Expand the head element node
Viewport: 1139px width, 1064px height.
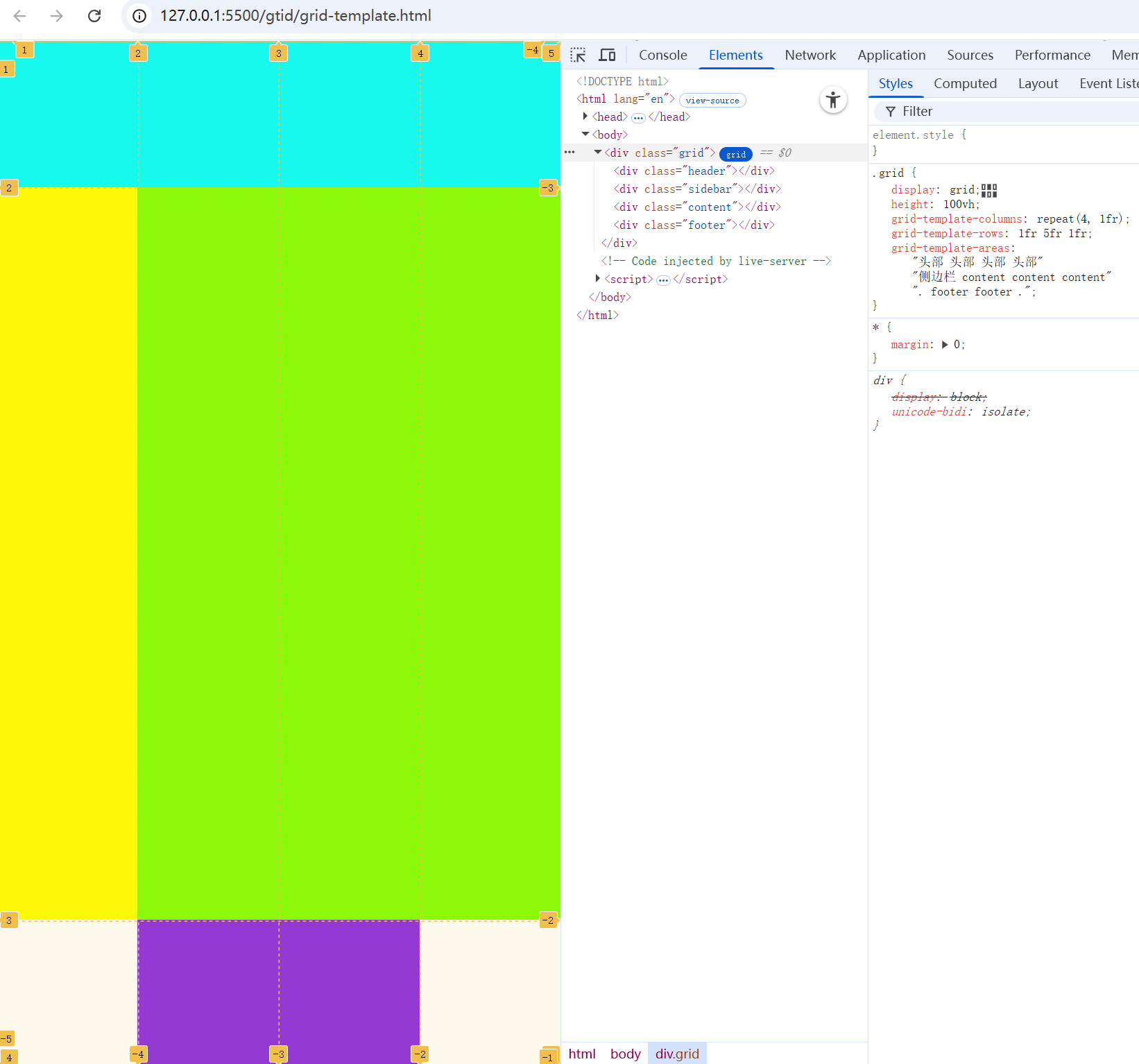tap(585, 117)
